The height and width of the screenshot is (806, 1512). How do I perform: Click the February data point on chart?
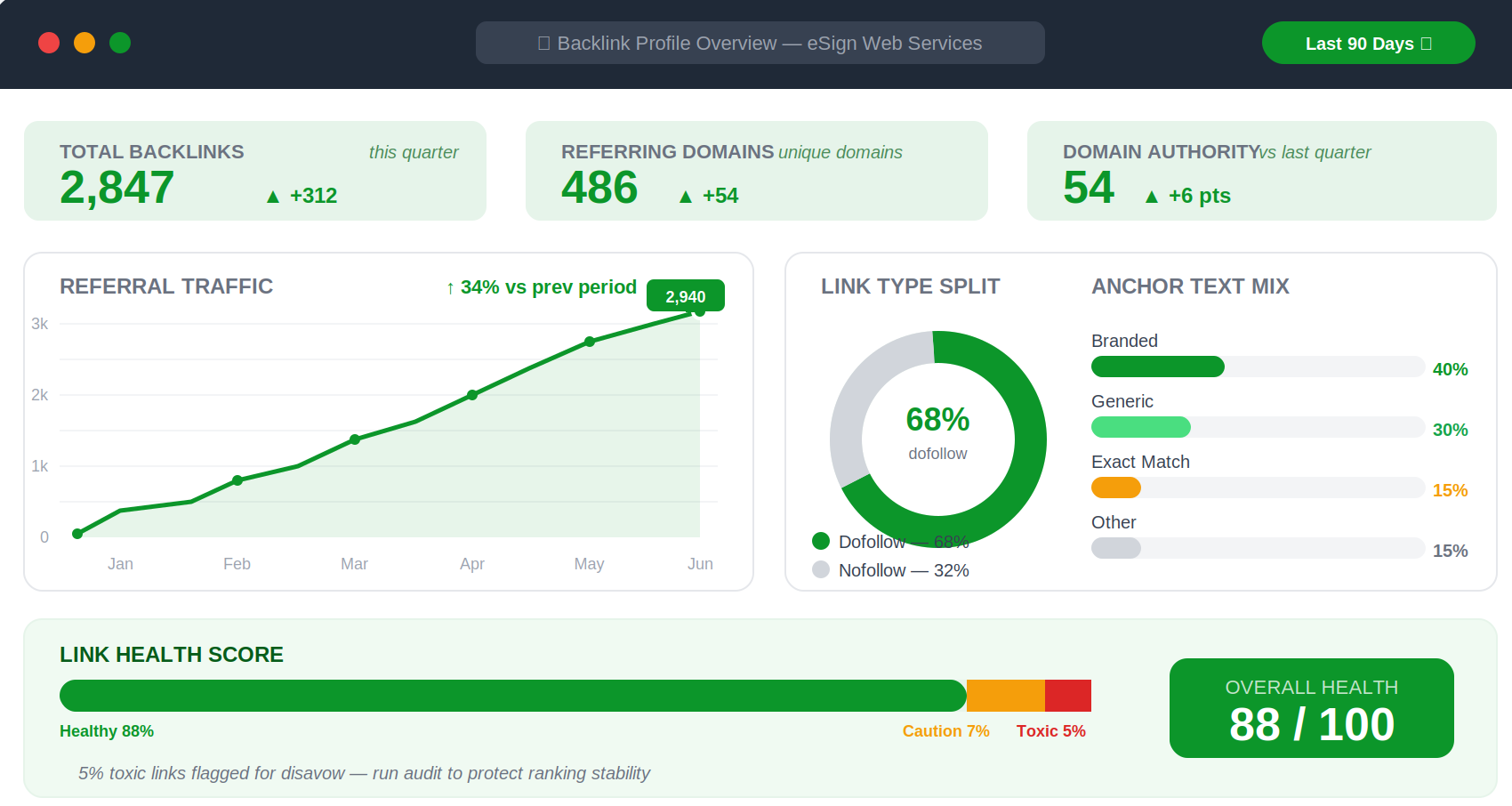(x=237, y=480)
